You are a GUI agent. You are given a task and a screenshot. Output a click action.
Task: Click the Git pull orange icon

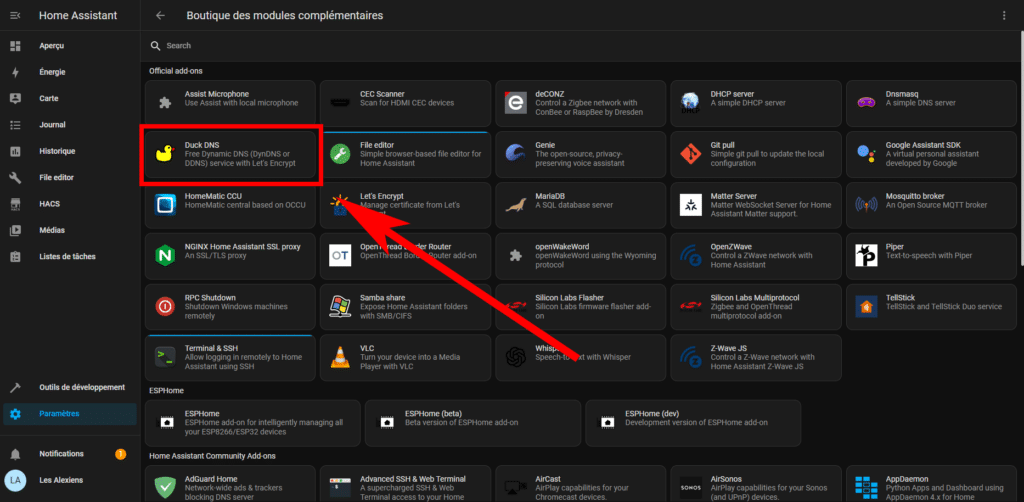tap(690, 153)
